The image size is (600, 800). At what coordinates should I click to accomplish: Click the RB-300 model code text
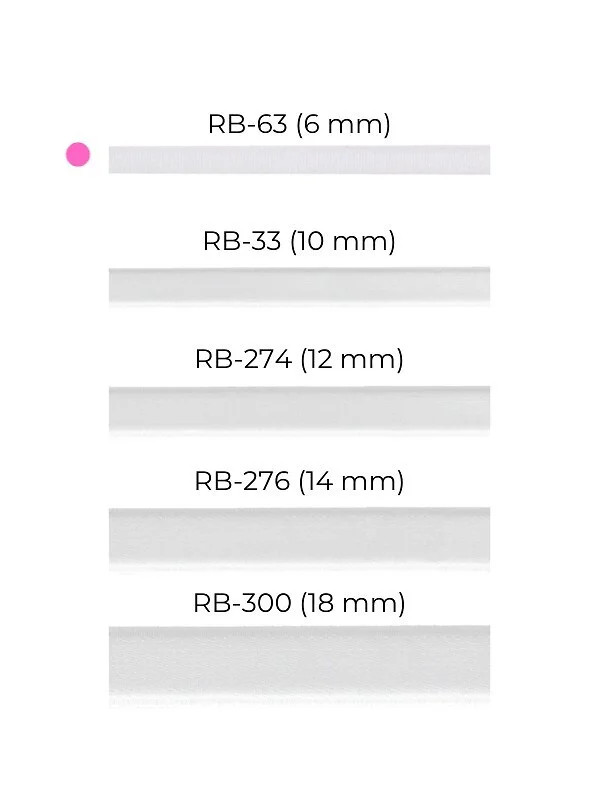242,603
